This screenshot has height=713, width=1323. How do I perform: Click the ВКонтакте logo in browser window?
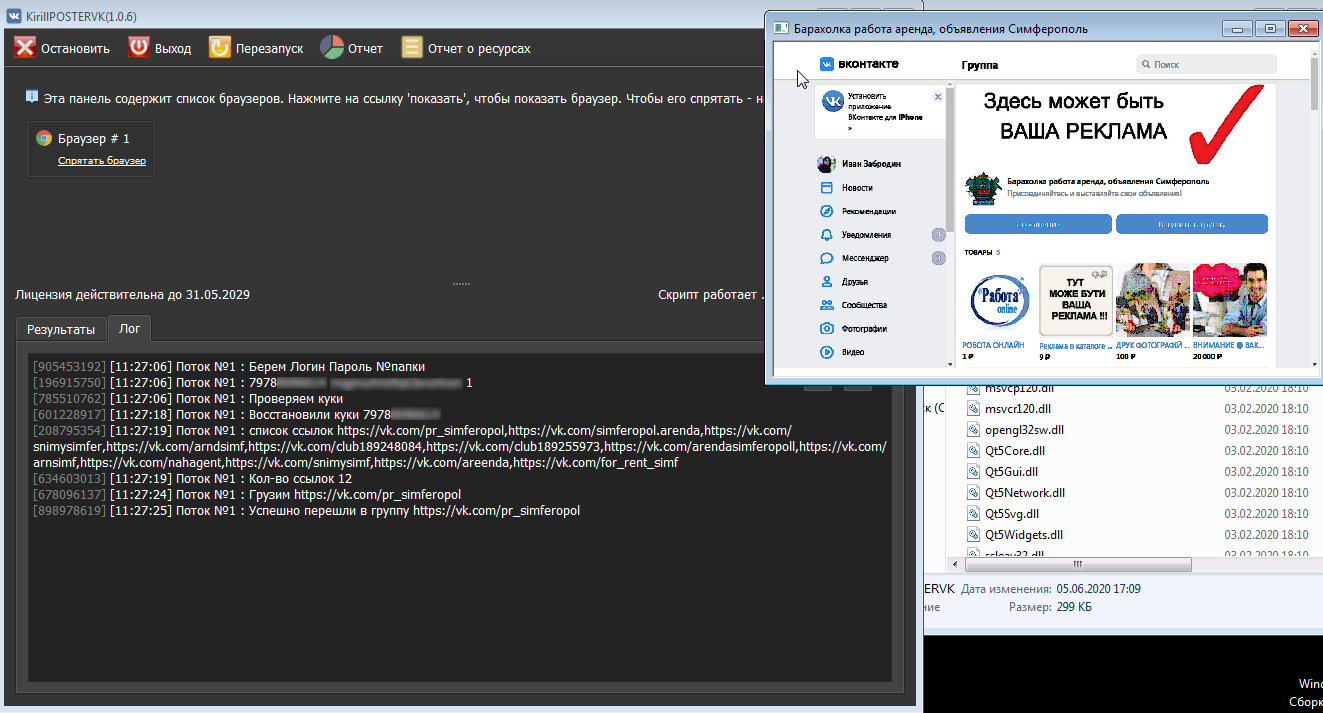coord(859,64)
